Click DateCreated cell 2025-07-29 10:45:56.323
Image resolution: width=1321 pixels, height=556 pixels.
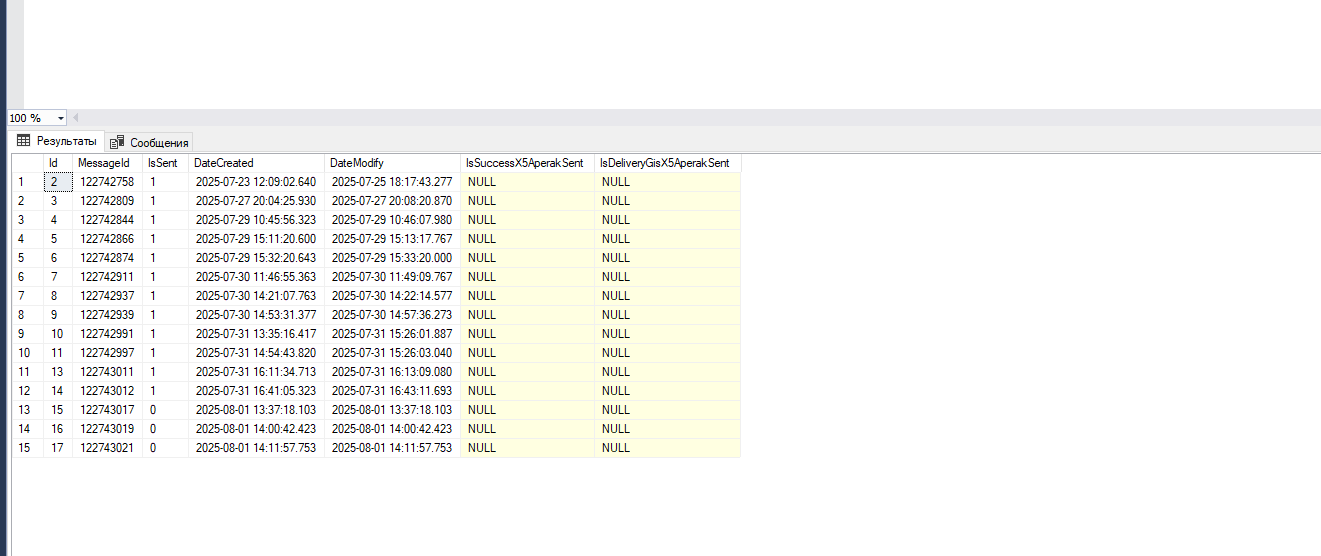(x=257, y=220)
